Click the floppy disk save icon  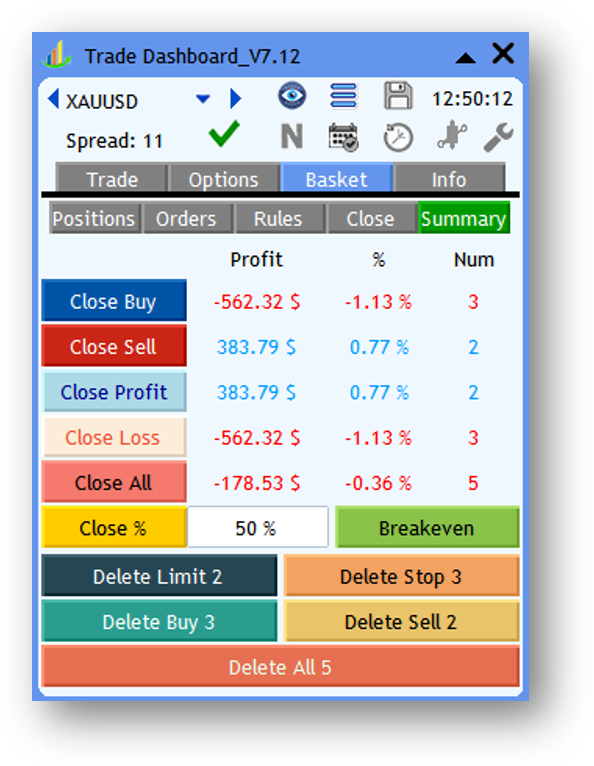pyautogui.click(x=398, y=95)
